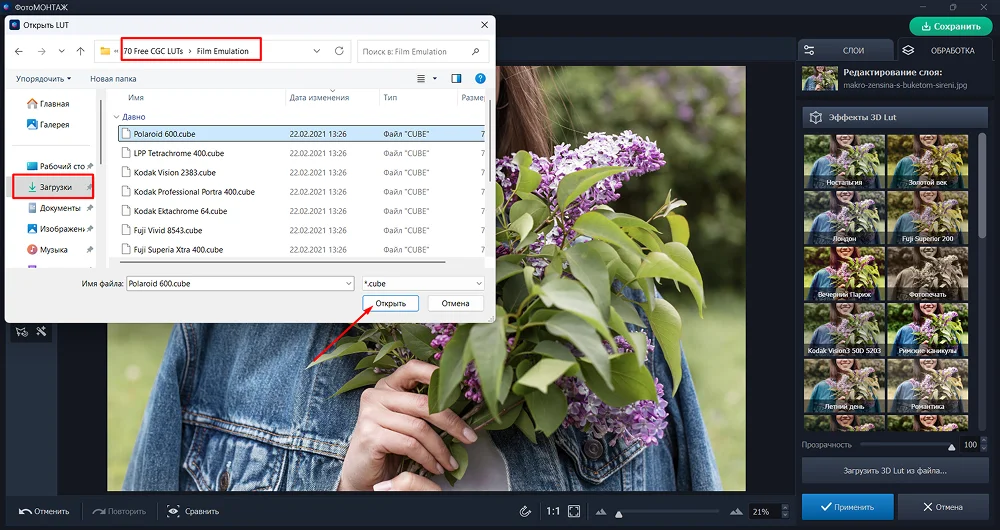Expand address bar path history dropdown
The image size is (1000, 530).
pyautogui.click(x=316, y=51)
